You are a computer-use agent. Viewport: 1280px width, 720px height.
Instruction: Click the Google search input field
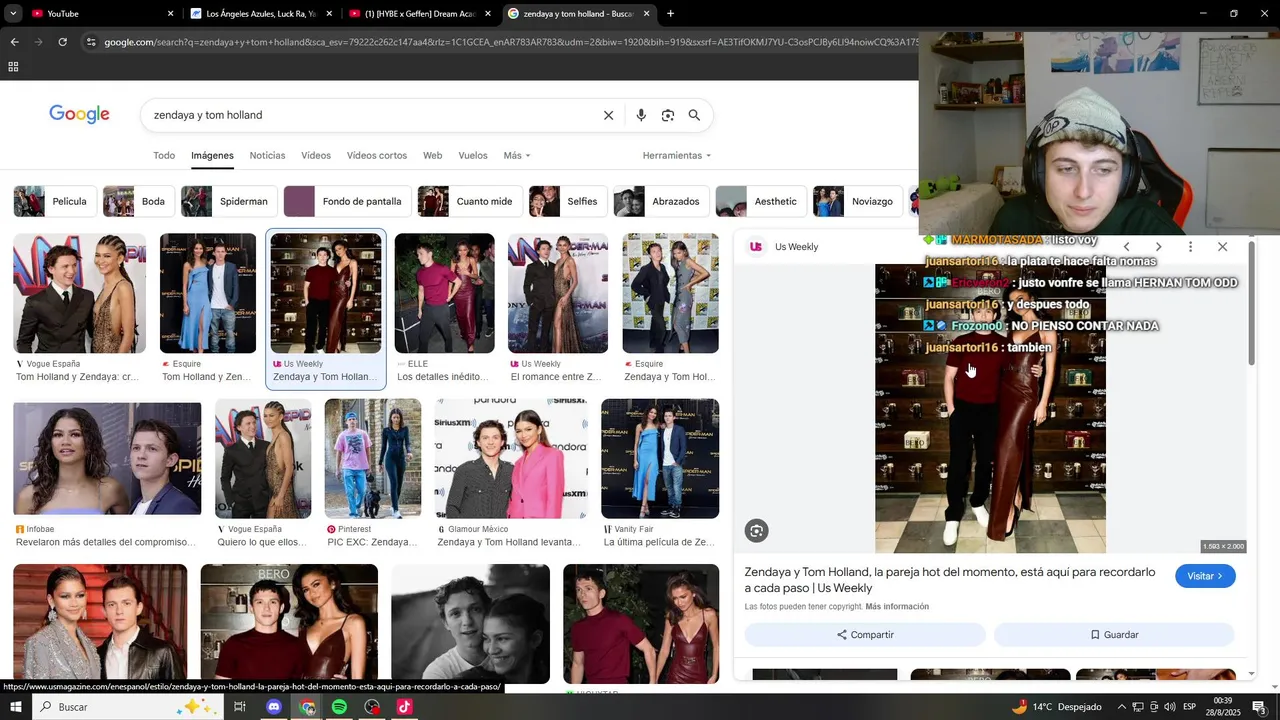pos(370,115)
